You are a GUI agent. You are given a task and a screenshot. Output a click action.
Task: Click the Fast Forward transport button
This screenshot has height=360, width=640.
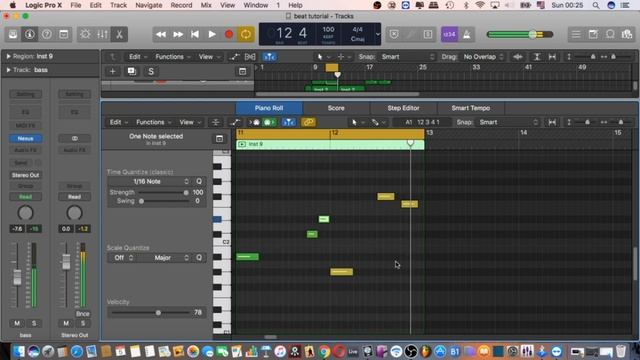coord(178,34)
